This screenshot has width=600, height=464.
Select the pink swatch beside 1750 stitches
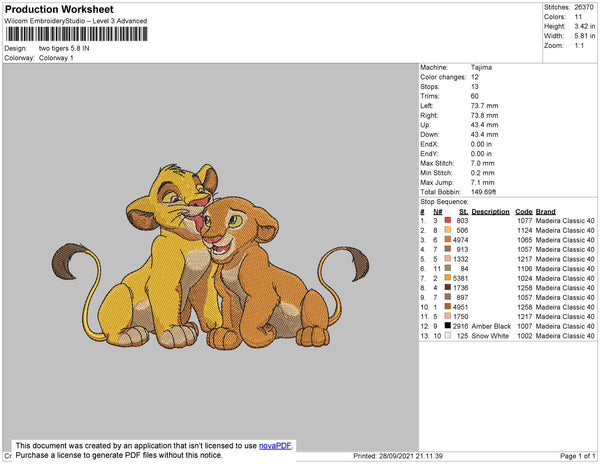coord(447,316)
